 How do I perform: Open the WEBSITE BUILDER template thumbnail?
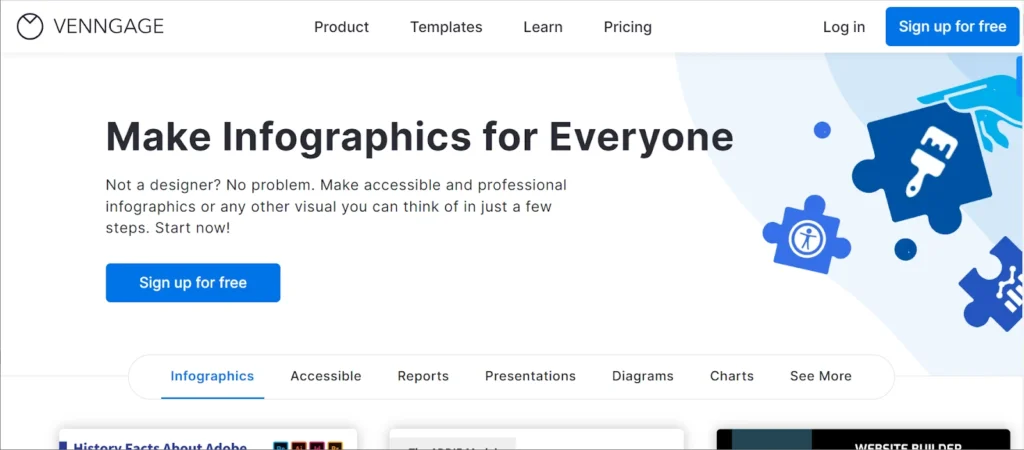(x=863, y=440)
